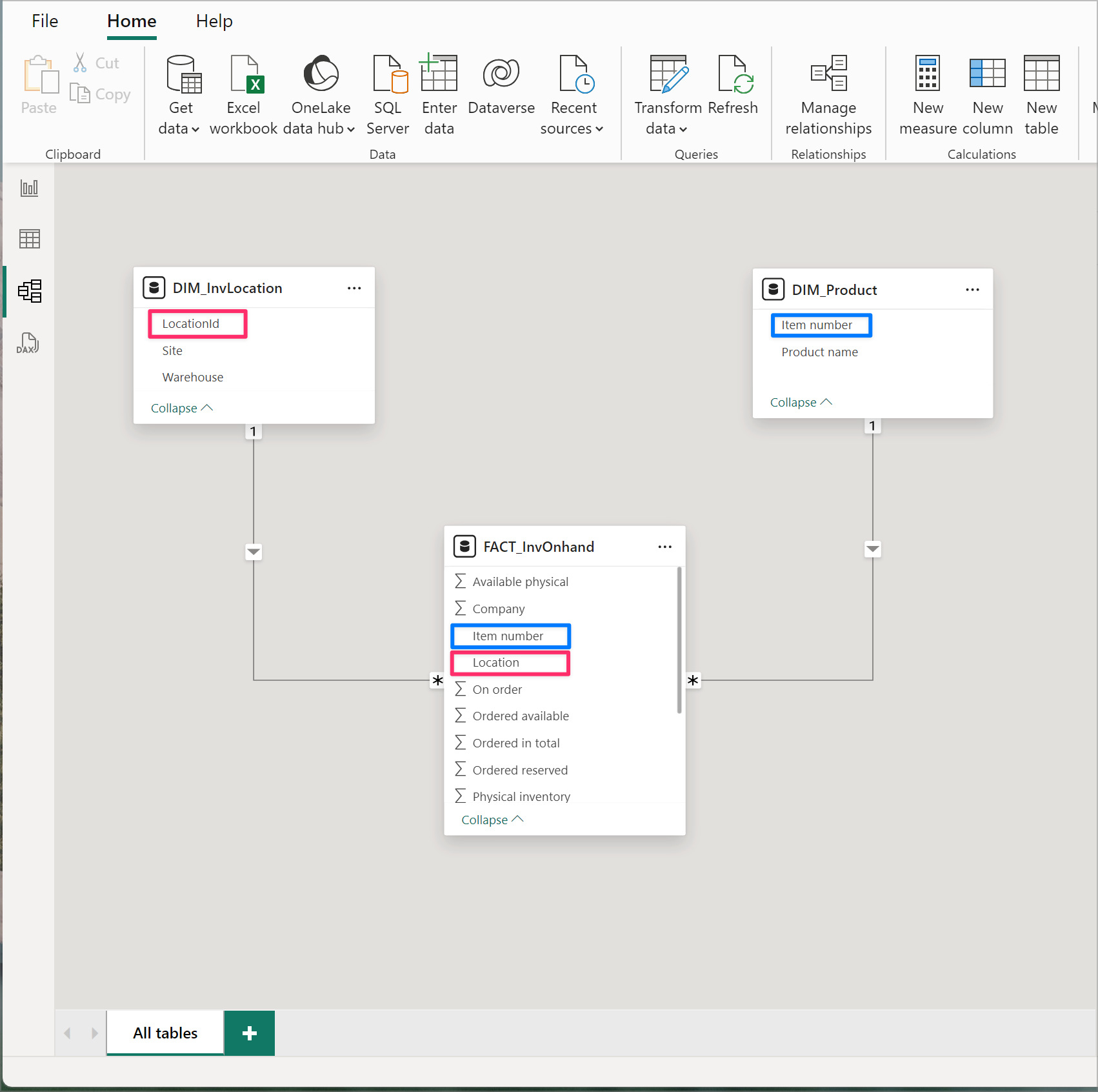The width and height of the screenshot is (1098, 1092).
Task: Open the Report view icon in sidebar
Action: (29, 188)
